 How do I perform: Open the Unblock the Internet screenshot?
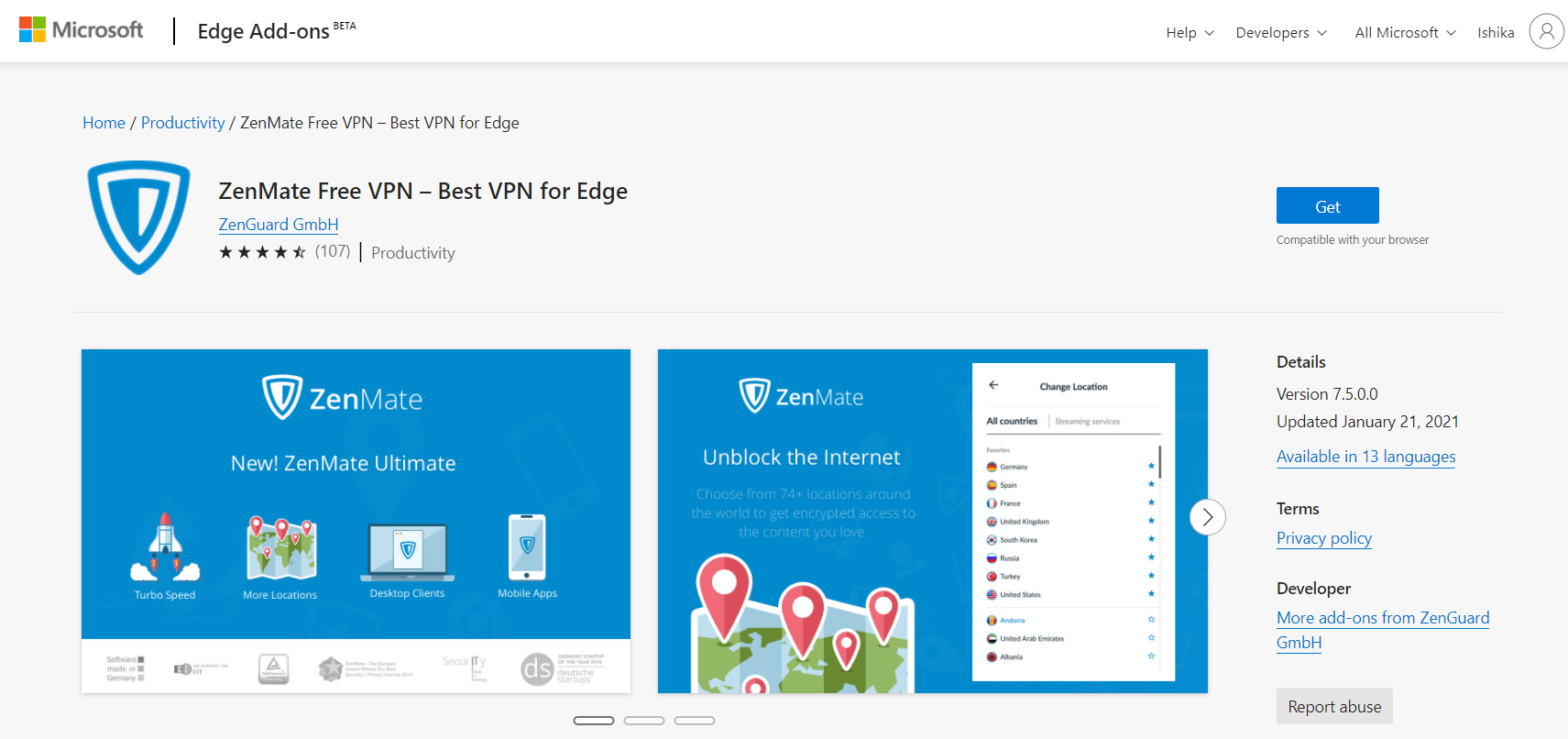933,521
